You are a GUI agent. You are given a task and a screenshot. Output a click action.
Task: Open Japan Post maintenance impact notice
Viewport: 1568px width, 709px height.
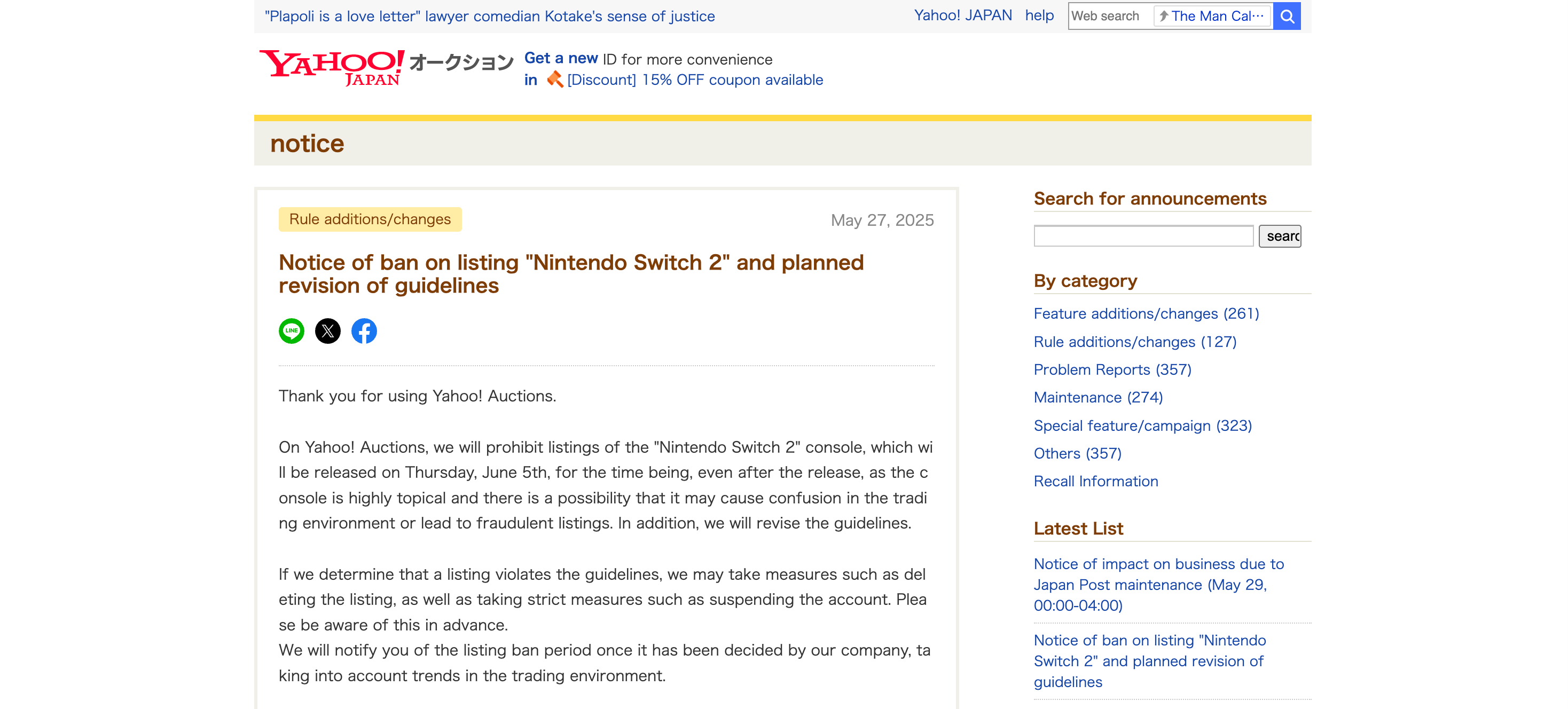1158,585
